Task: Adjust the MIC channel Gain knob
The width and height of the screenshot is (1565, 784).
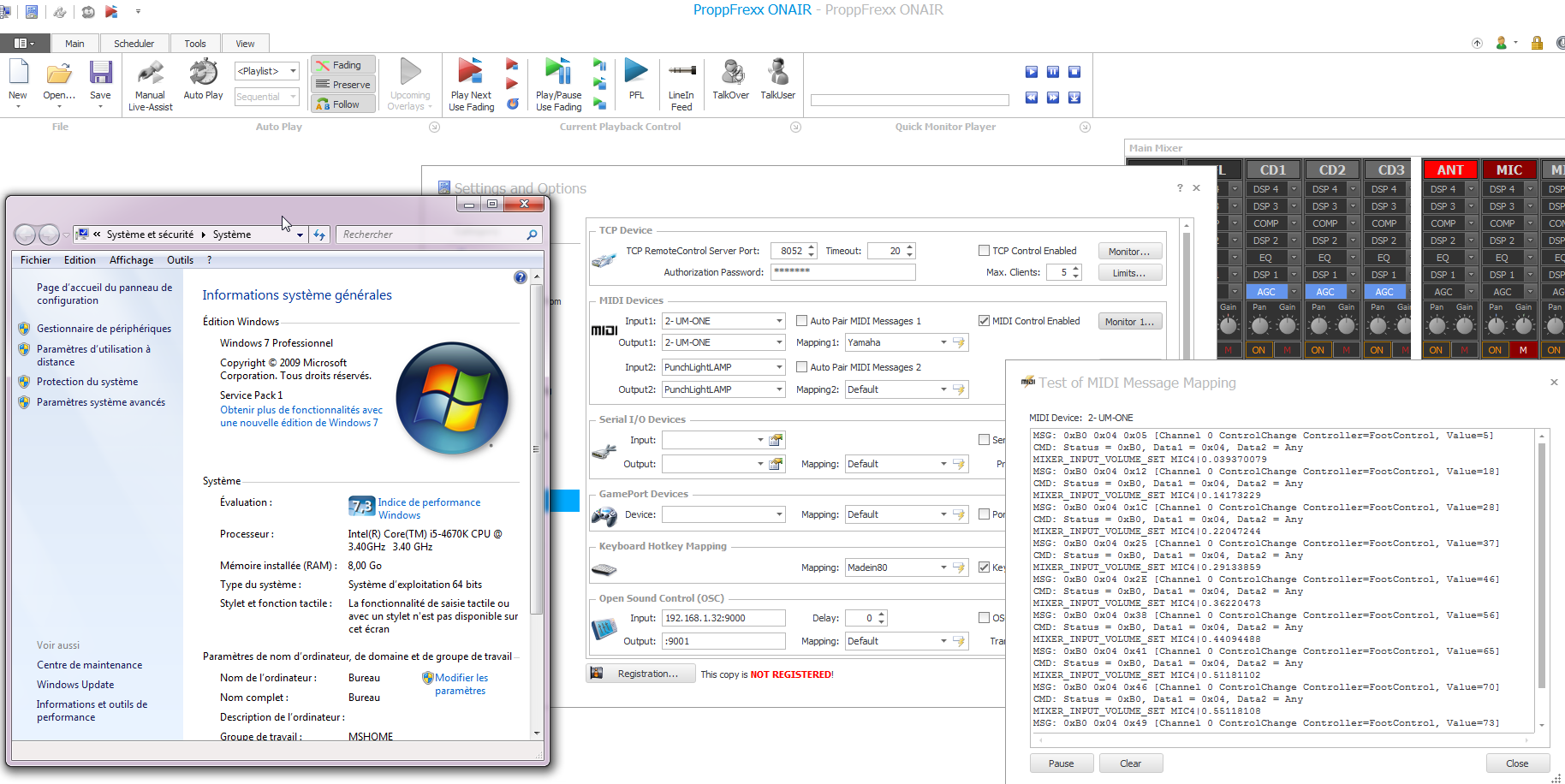Action: point(1524,325)
